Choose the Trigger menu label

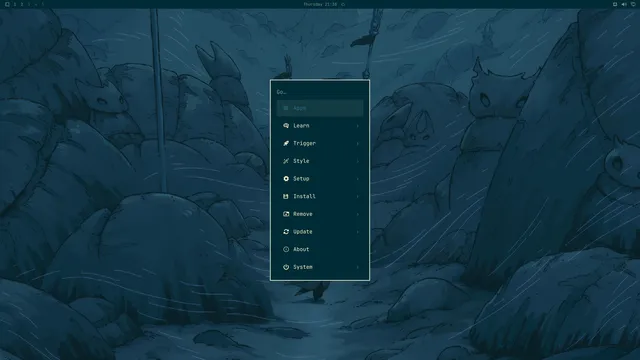304,143
